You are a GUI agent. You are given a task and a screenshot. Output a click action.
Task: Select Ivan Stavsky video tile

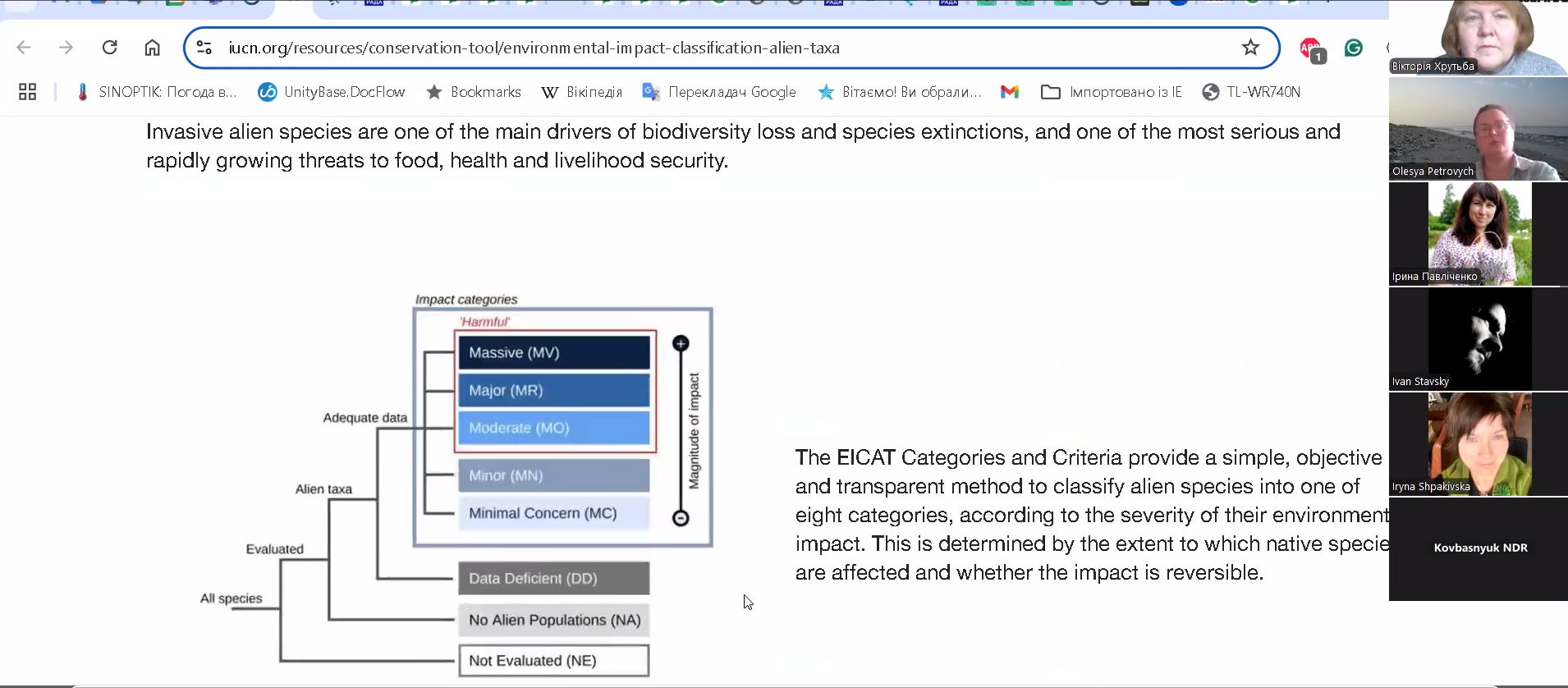coord(1479,339)
